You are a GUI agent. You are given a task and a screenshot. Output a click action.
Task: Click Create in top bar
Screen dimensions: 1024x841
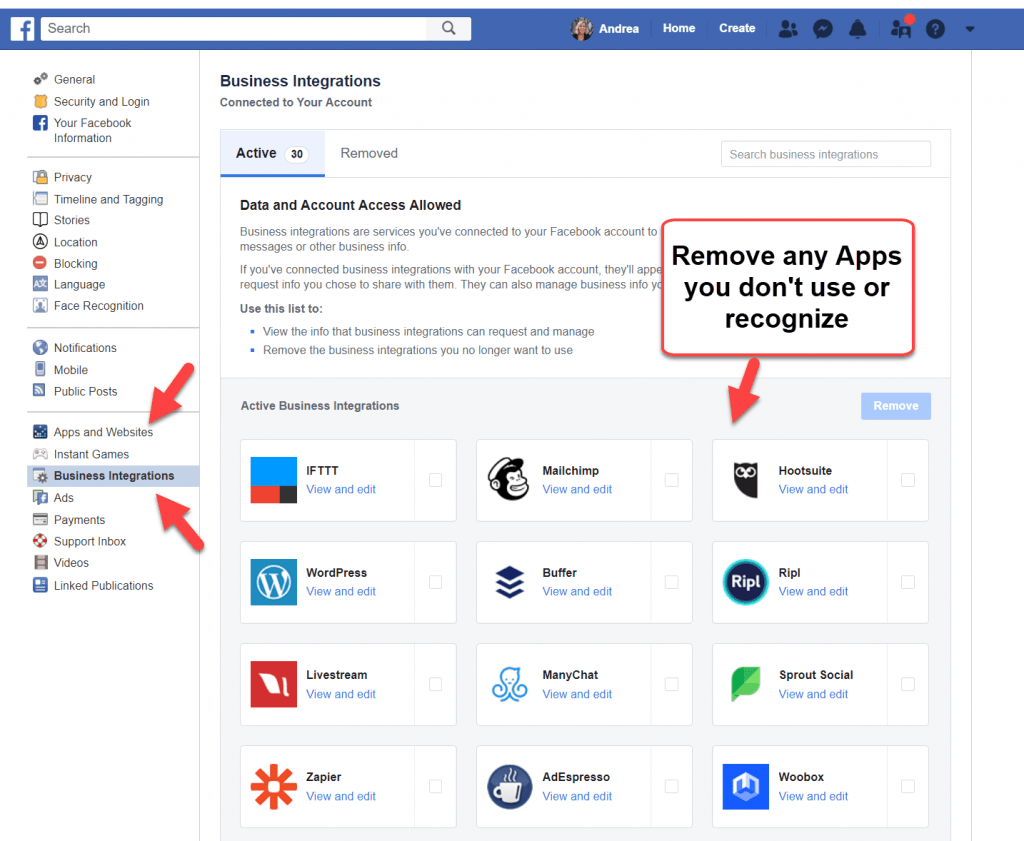tap(737, 29)
